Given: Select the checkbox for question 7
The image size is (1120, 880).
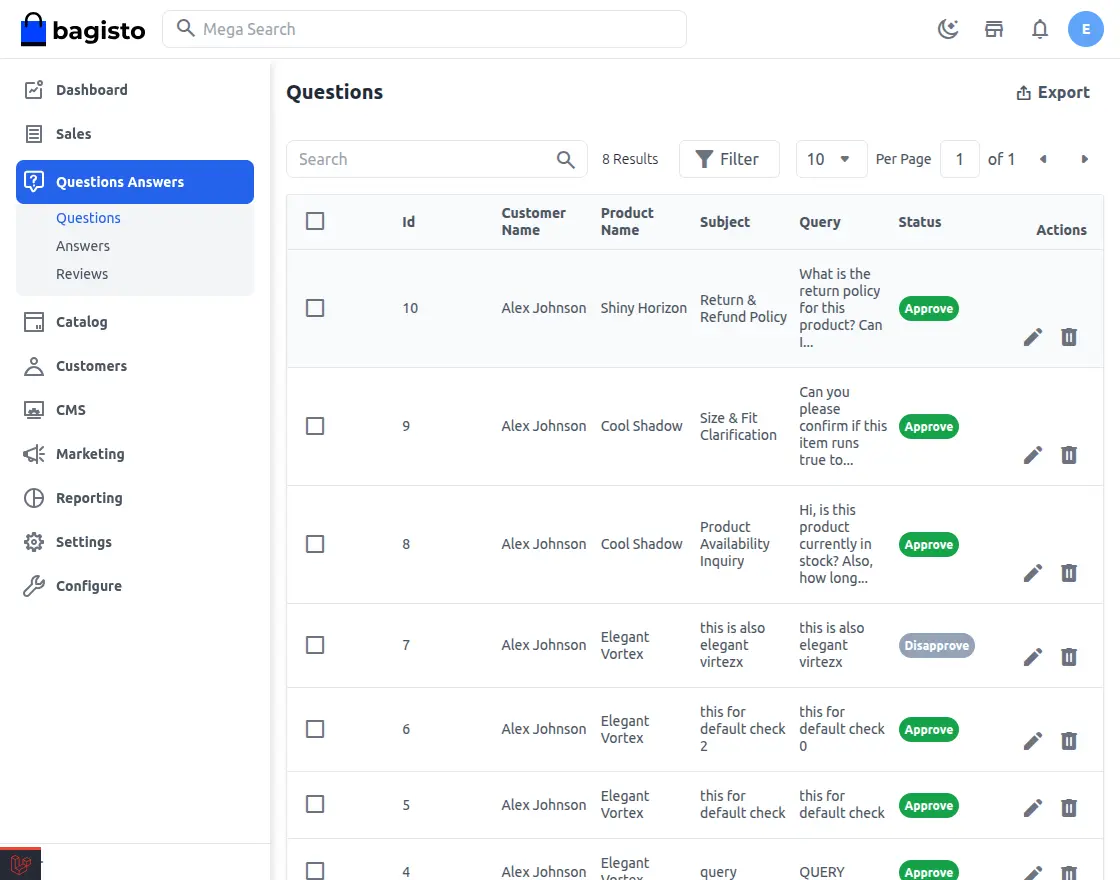Looking at the screenshot, I should pos(315,645).
